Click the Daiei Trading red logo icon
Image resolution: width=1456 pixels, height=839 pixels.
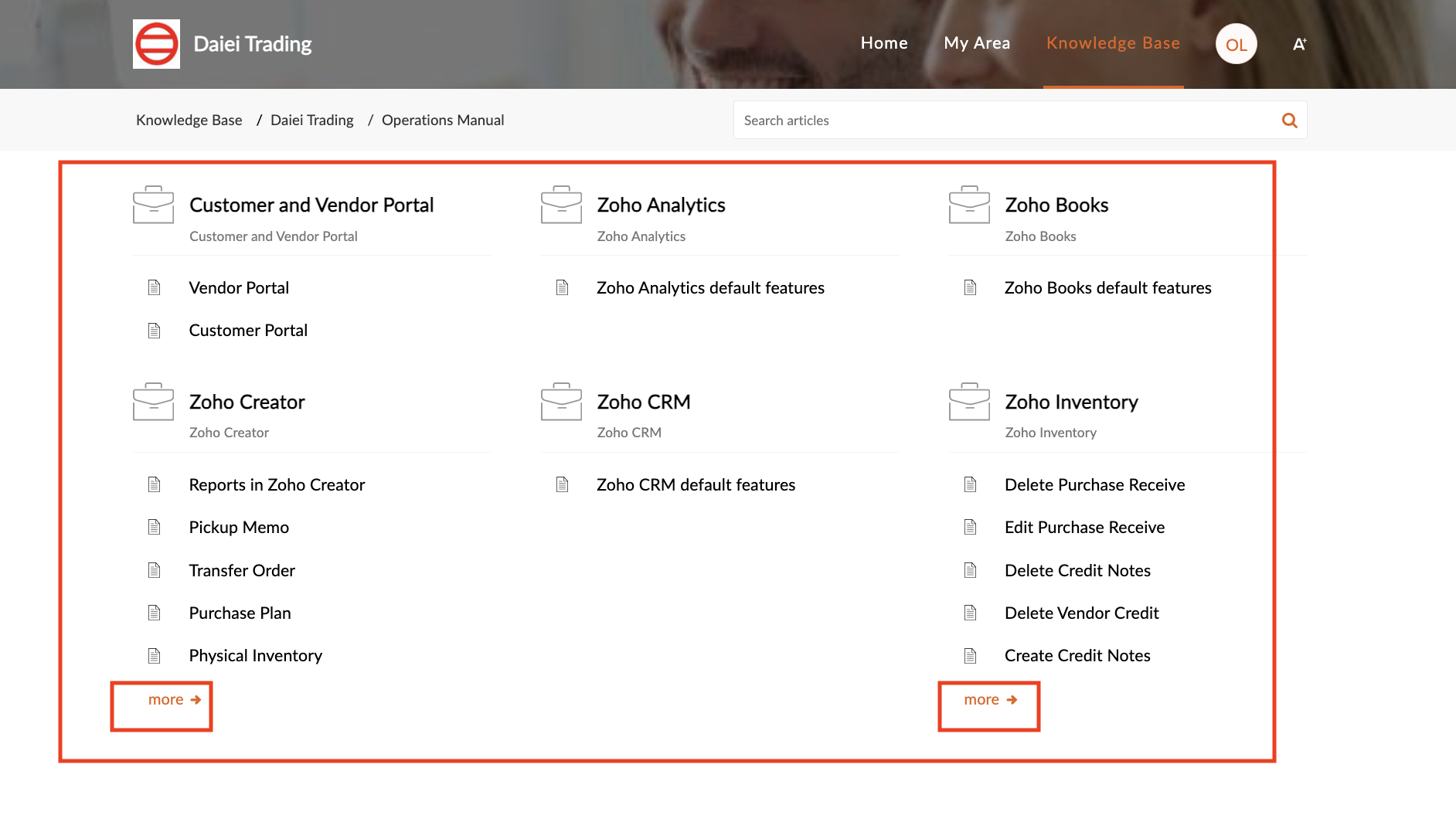156,44
